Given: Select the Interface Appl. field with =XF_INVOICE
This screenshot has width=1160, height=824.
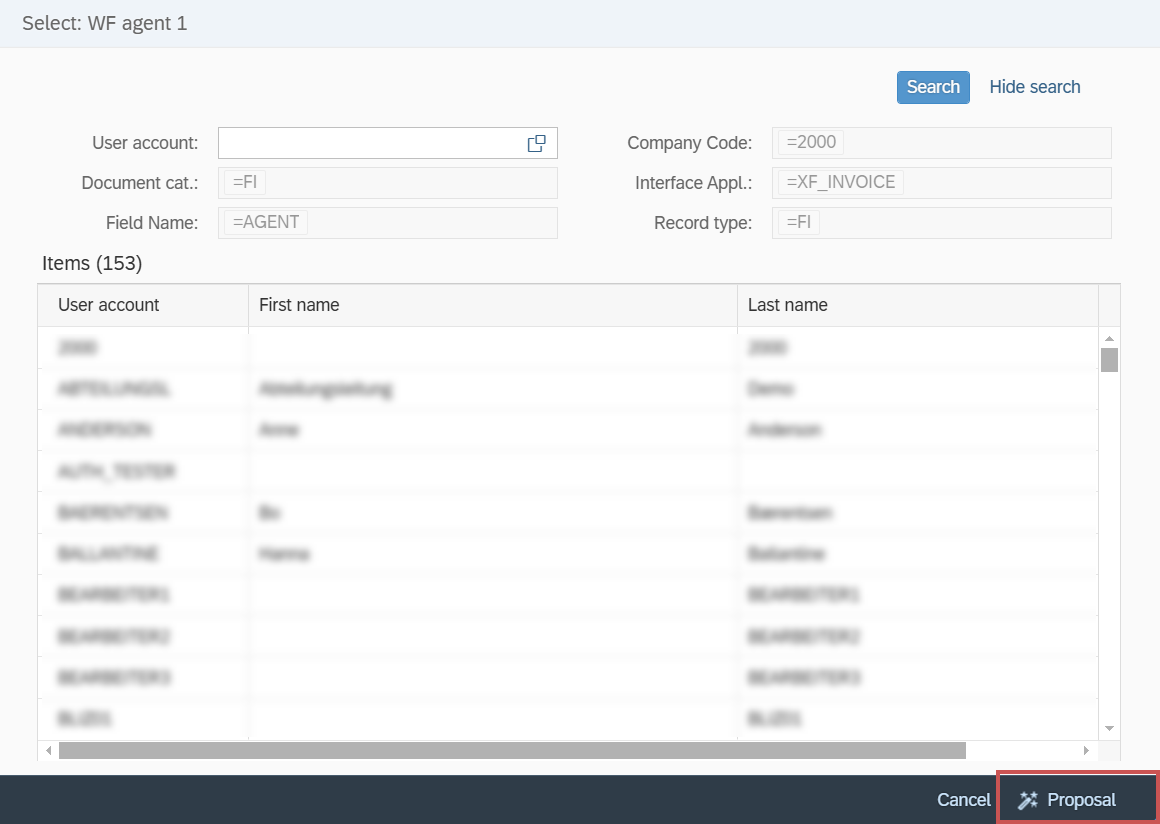Looking at the screenshot, I should (x=940, y=183).
